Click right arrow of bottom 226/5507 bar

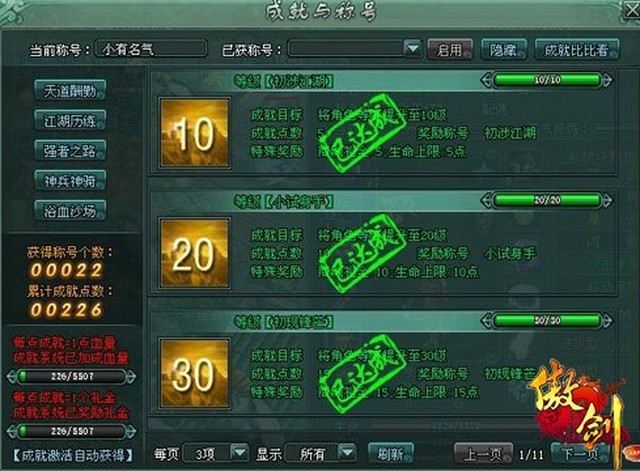[x=131, y=431]
